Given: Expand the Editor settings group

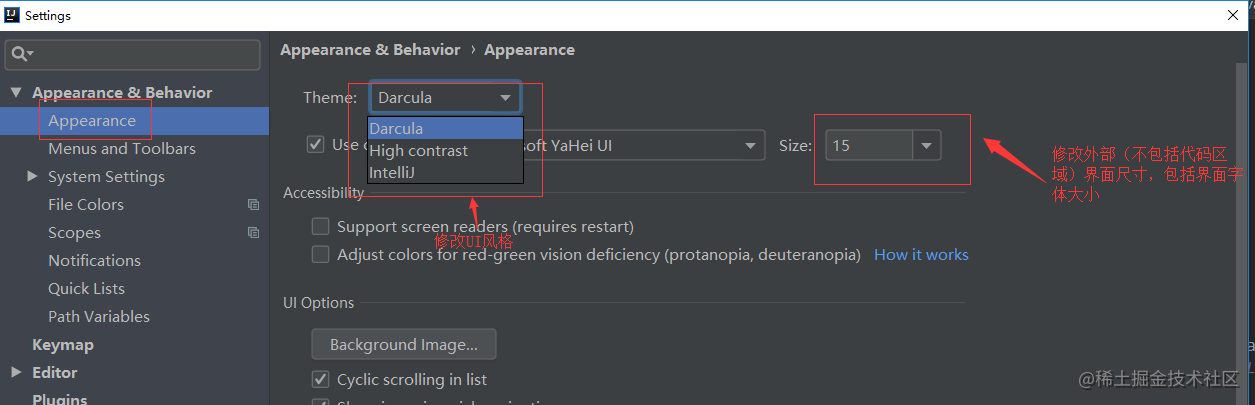Looking at the screenshot, I should (16, 372).
